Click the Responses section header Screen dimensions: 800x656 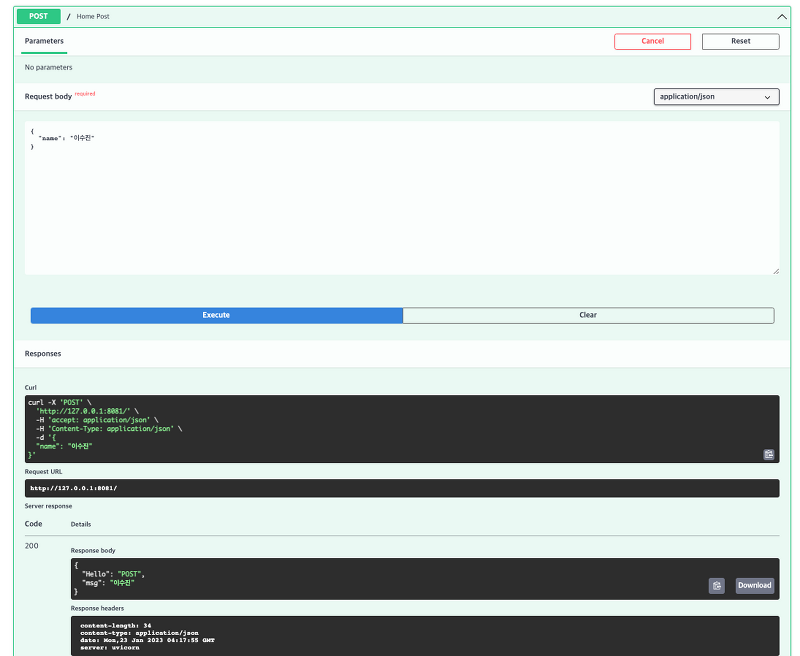pos(45,353)
